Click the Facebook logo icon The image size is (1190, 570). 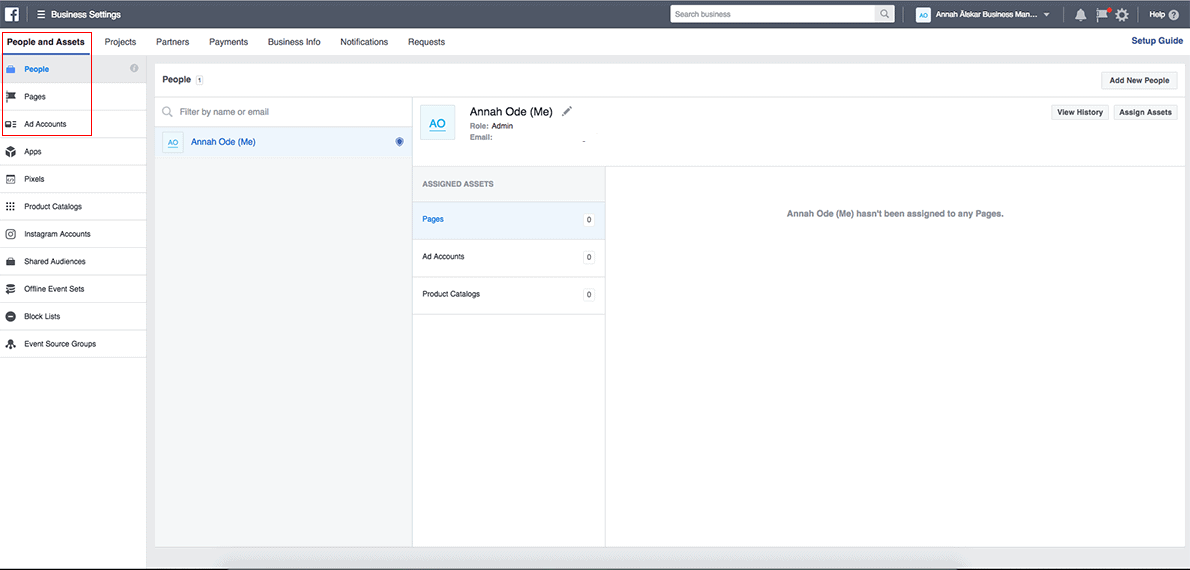tap(12, 14)
